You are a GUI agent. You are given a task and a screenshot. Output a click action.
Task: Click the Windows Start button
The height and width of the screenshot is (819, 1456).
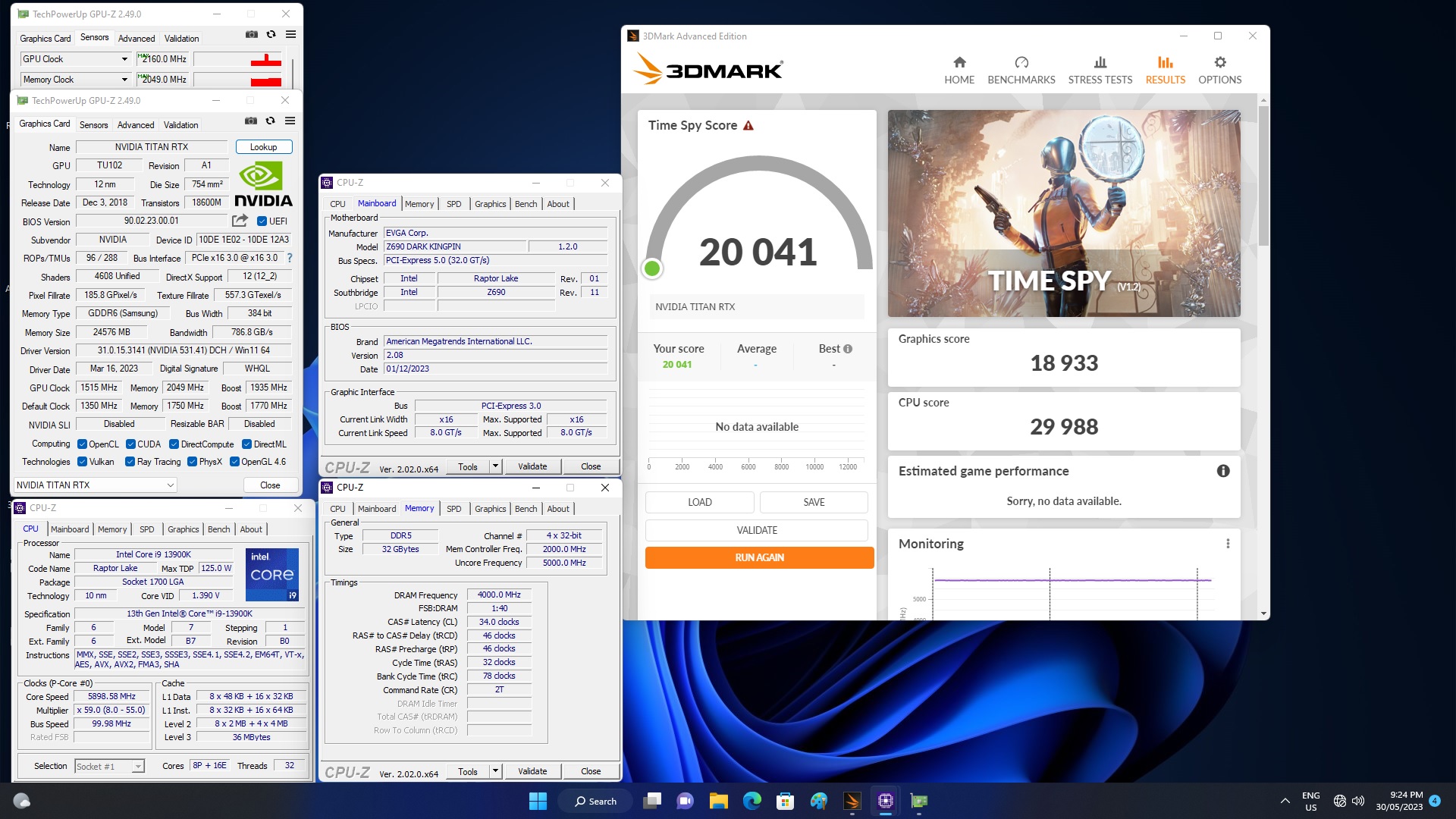pos(538,801)
